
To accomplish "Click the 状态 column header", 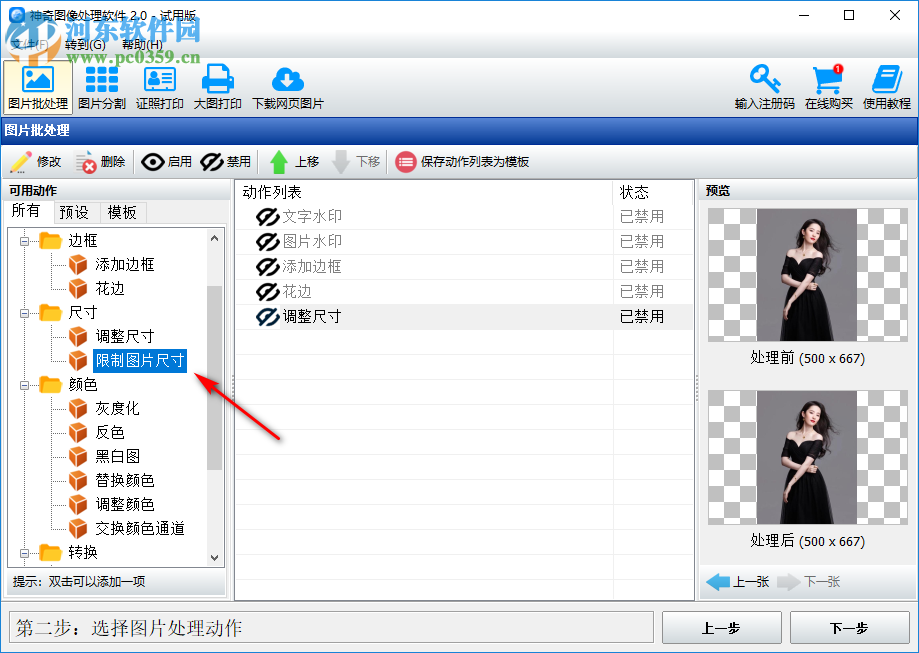I will (x=653, y=192).
